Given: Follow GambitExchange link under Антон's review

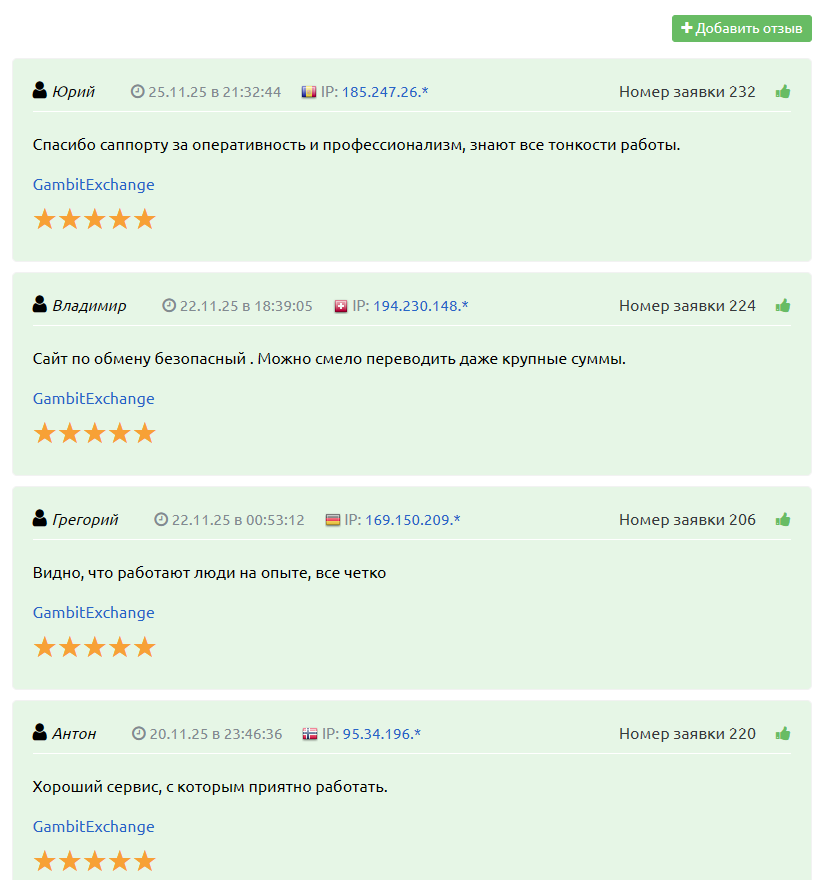Looking at the screenshot, I should tap(94, 827).
